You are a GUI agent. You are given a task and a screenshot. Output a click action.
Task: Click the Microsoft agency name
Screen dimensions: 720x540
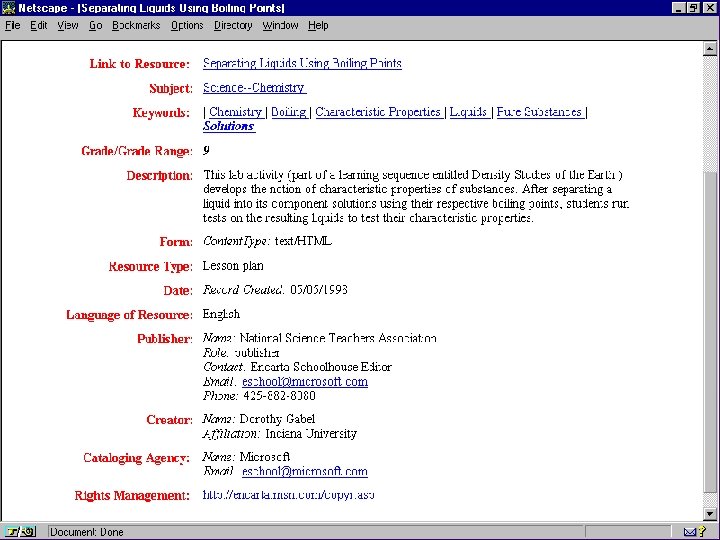(x=264, y=457)
